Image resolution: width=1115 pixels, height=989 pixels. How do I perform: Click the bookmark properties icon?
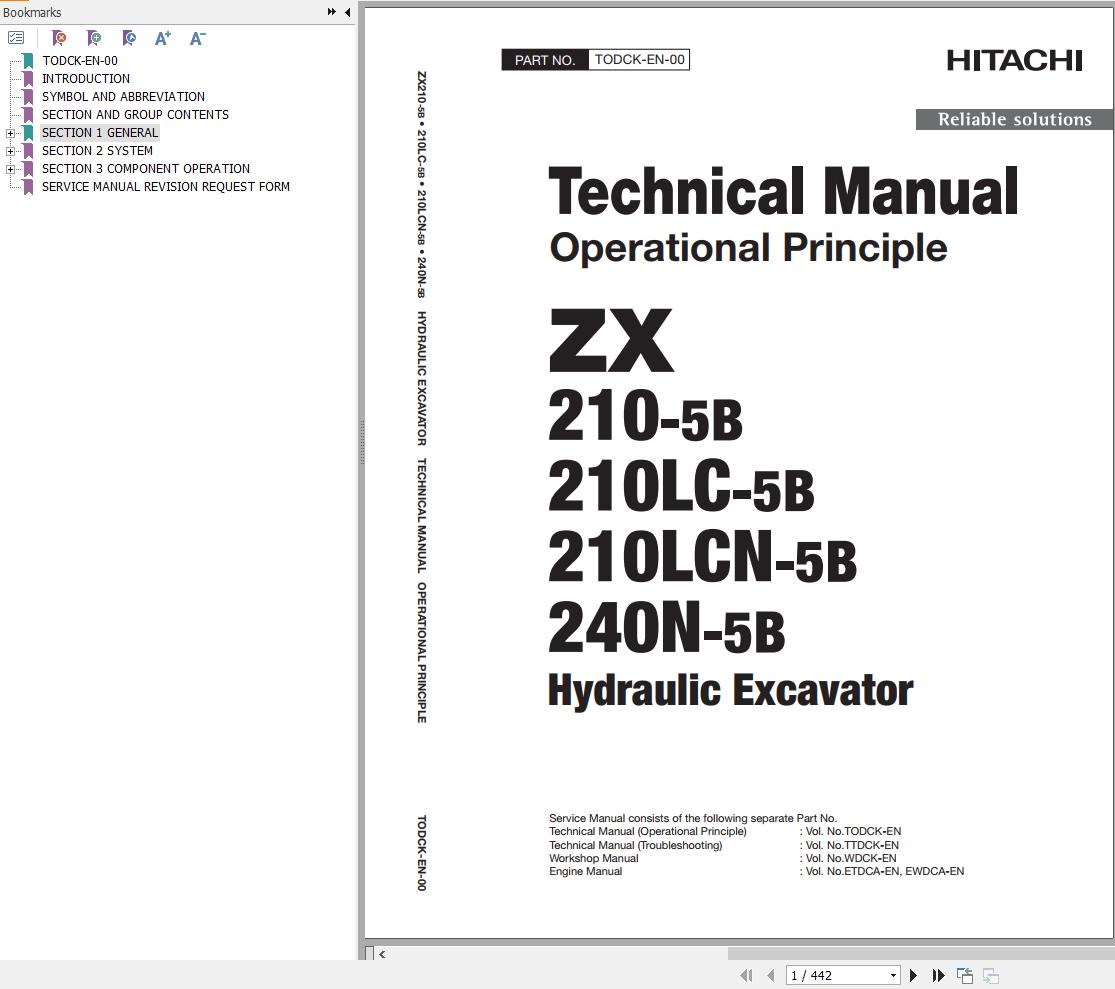tap(129, 38)
